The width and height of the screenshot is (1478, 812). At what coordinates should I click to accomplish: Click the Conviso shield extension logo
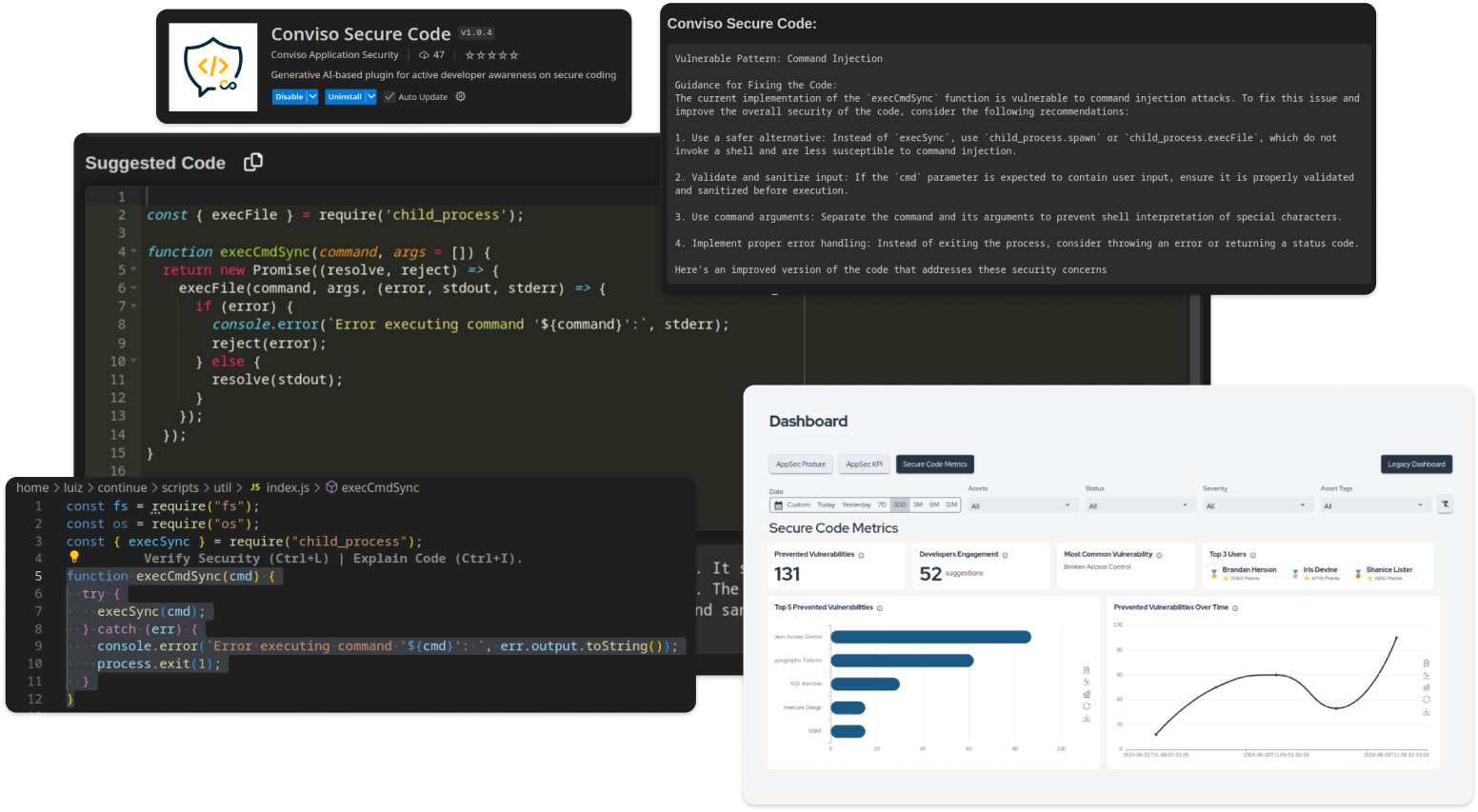pos(213,67)
